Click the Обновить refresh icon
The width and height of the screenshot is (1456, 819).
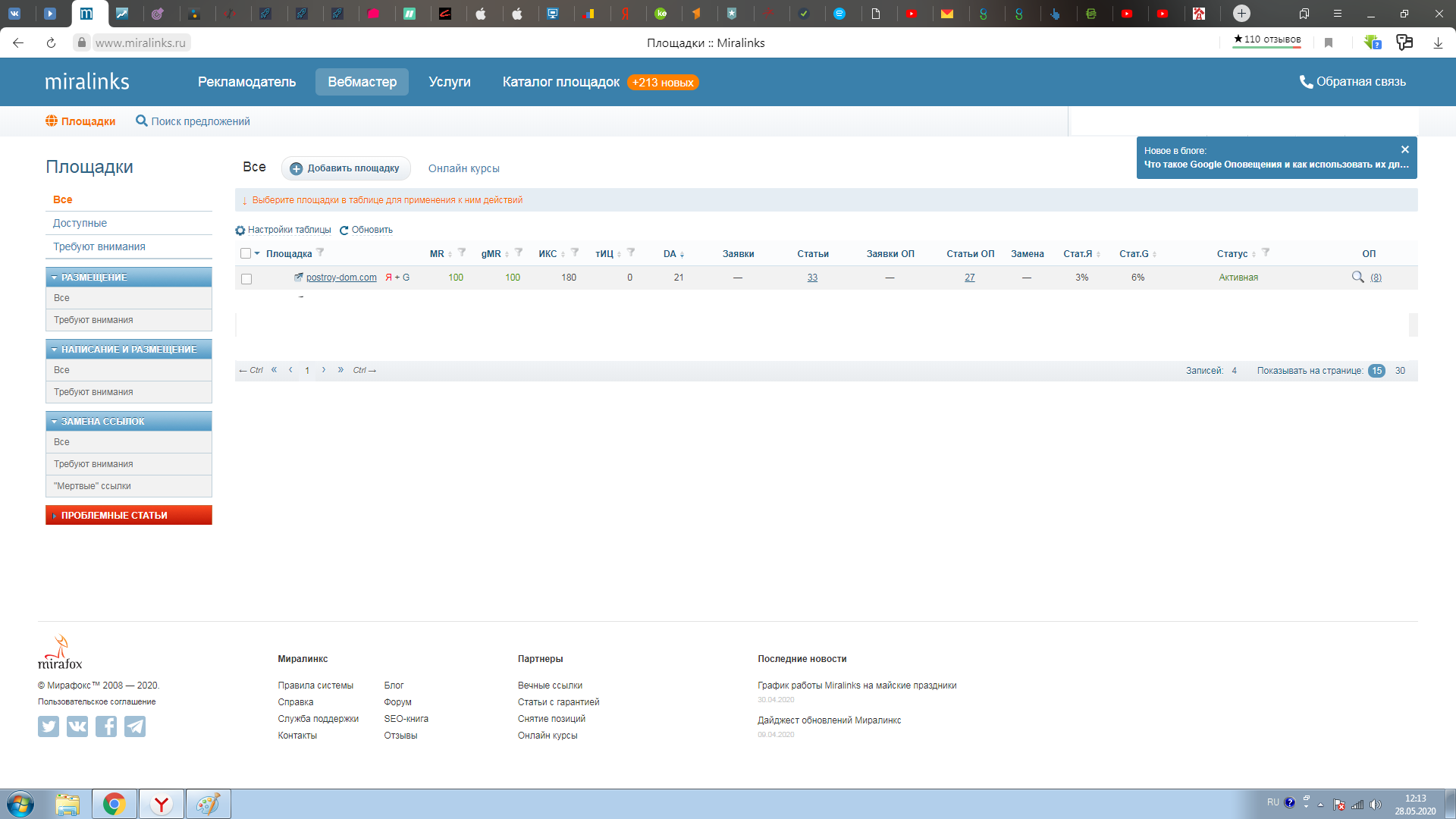tap(344, 231)
